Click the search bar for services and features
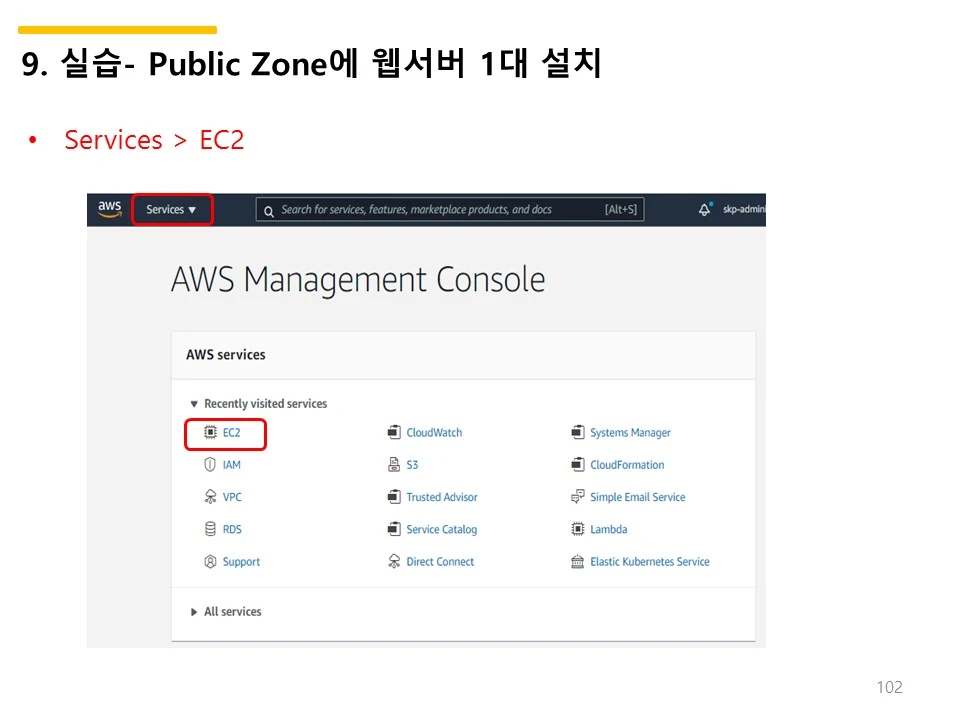The height and width of the screenshot is (720, 960). (450, 209)
